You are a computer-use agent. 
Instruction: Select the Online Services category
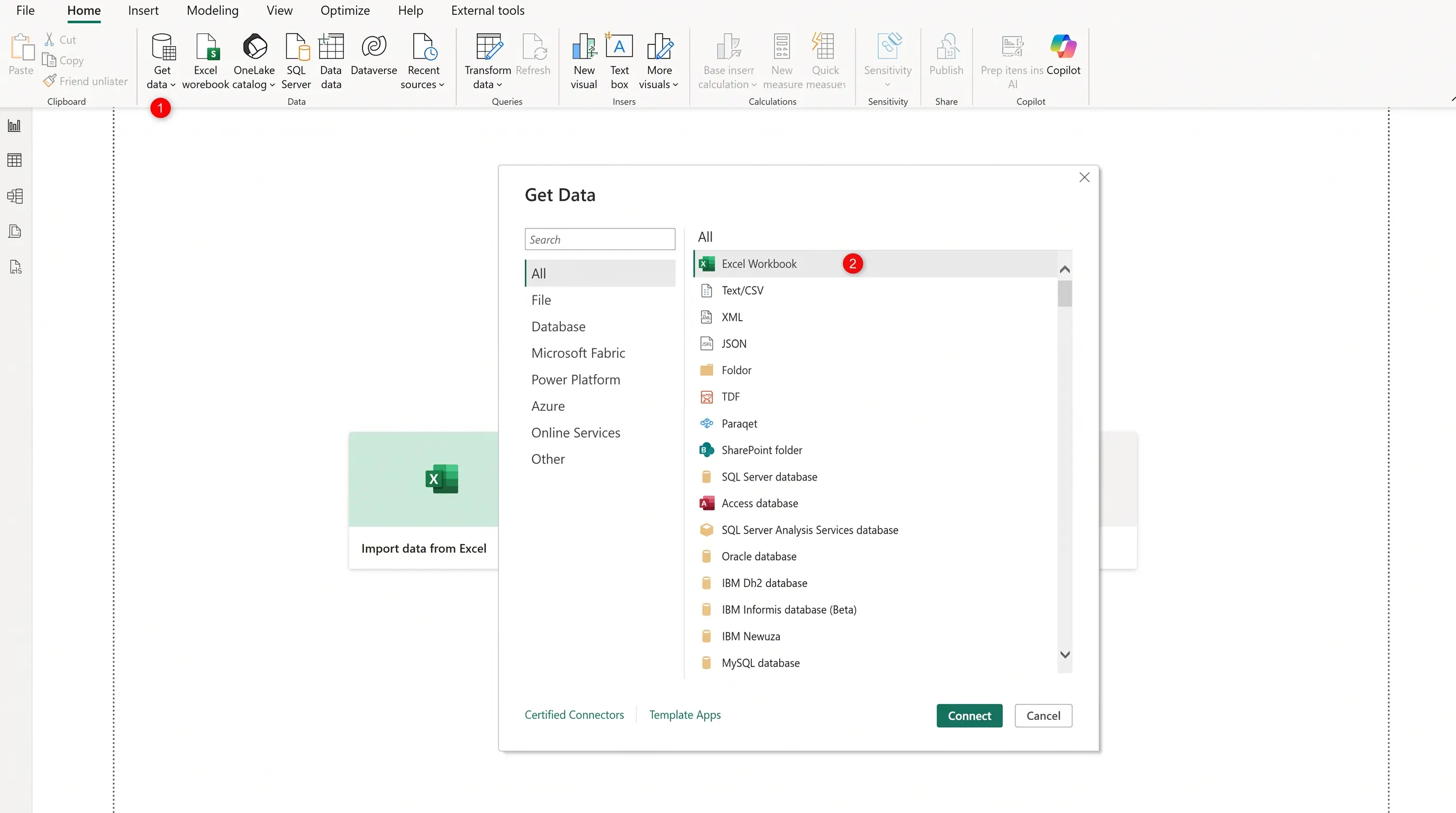tap(599, 432)
